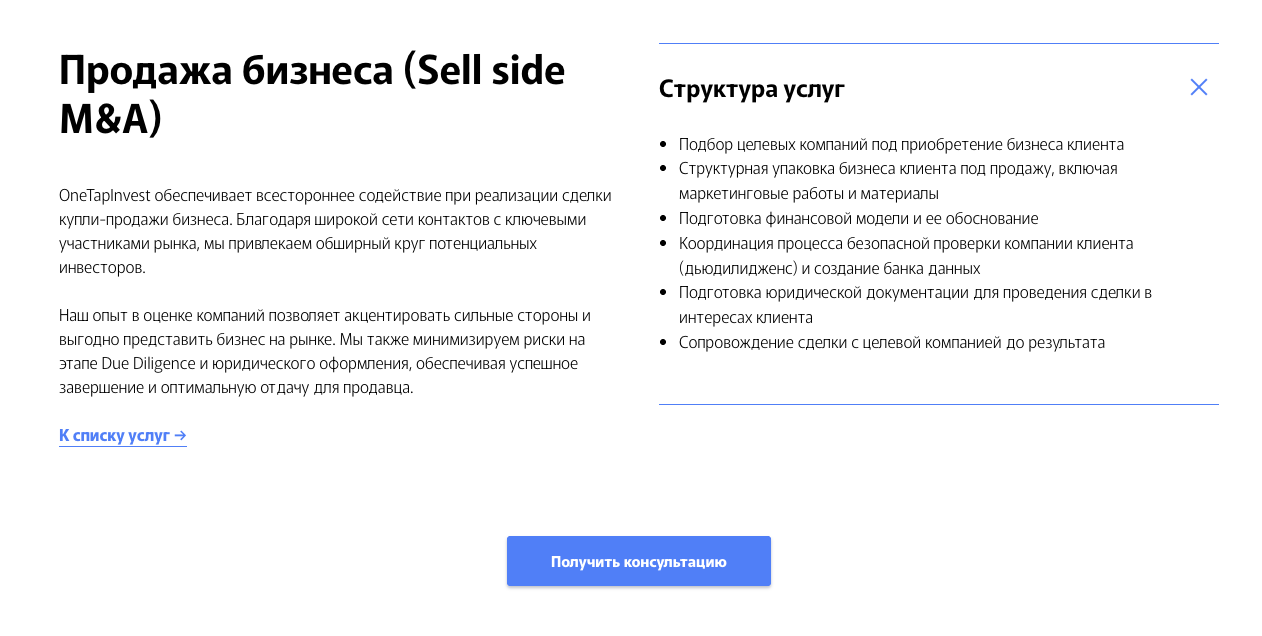
Task: Click the bullet before Сопровождение сделки
Action: [x=664, y=342]
